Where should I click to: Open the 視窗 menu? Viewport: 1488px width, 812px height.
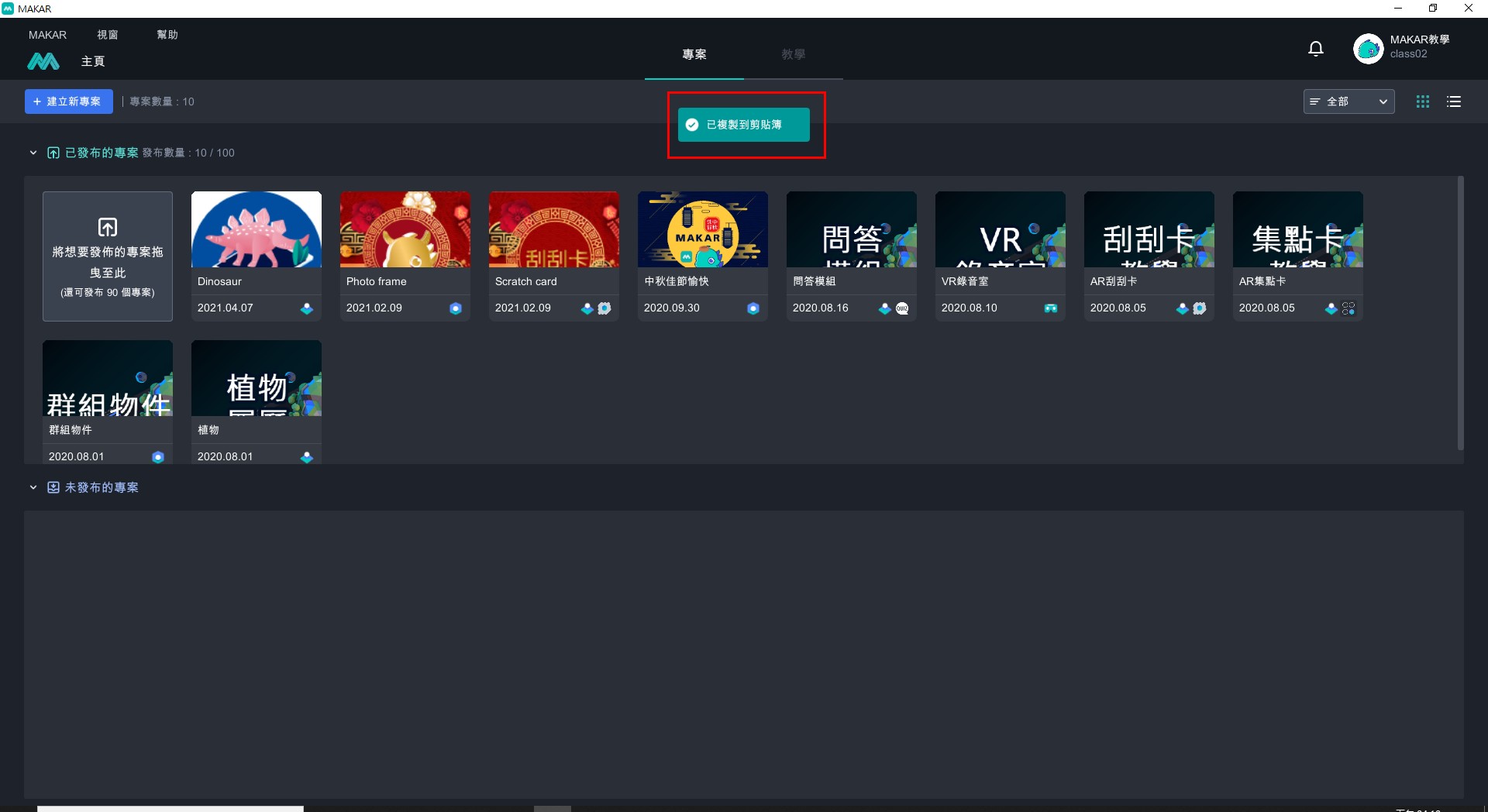pyautogui.click(x=108, y=35)
